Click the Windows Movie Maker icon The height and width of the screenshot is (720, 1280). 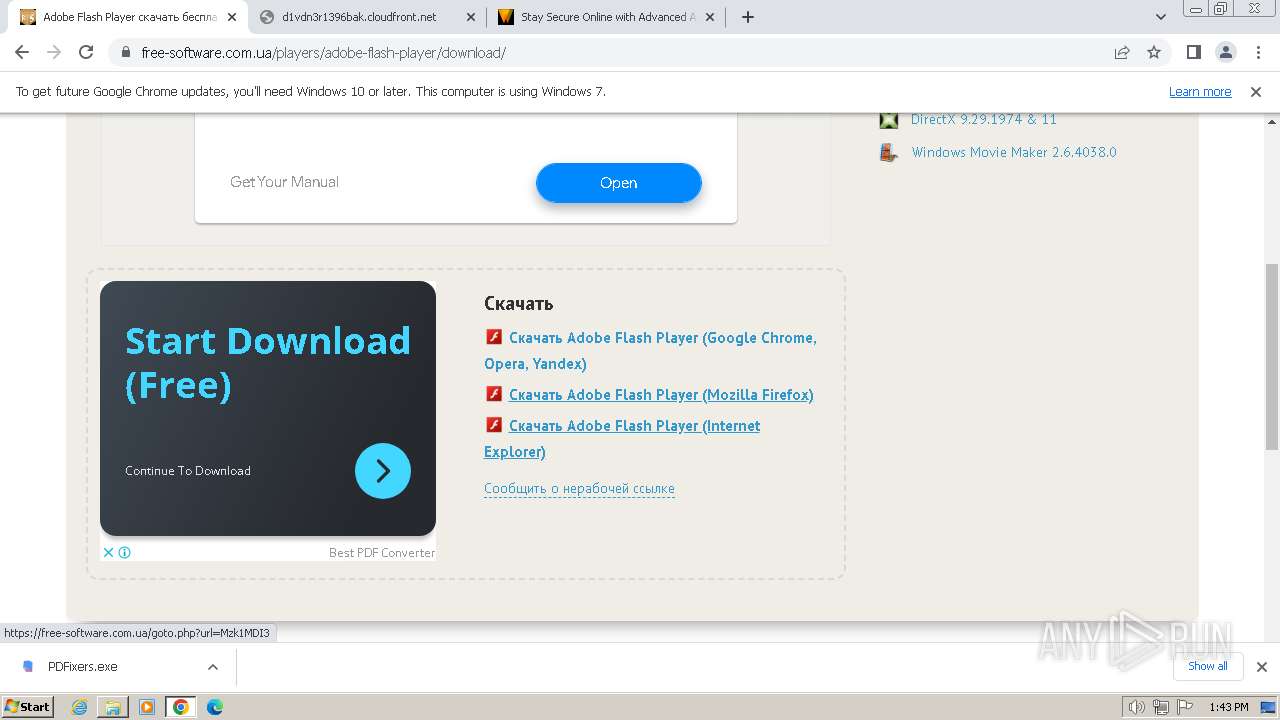coord(888,153)
